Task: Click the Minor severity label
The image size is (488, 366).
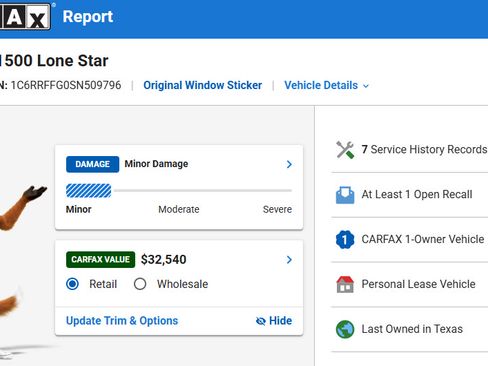Action: point(78,209)
